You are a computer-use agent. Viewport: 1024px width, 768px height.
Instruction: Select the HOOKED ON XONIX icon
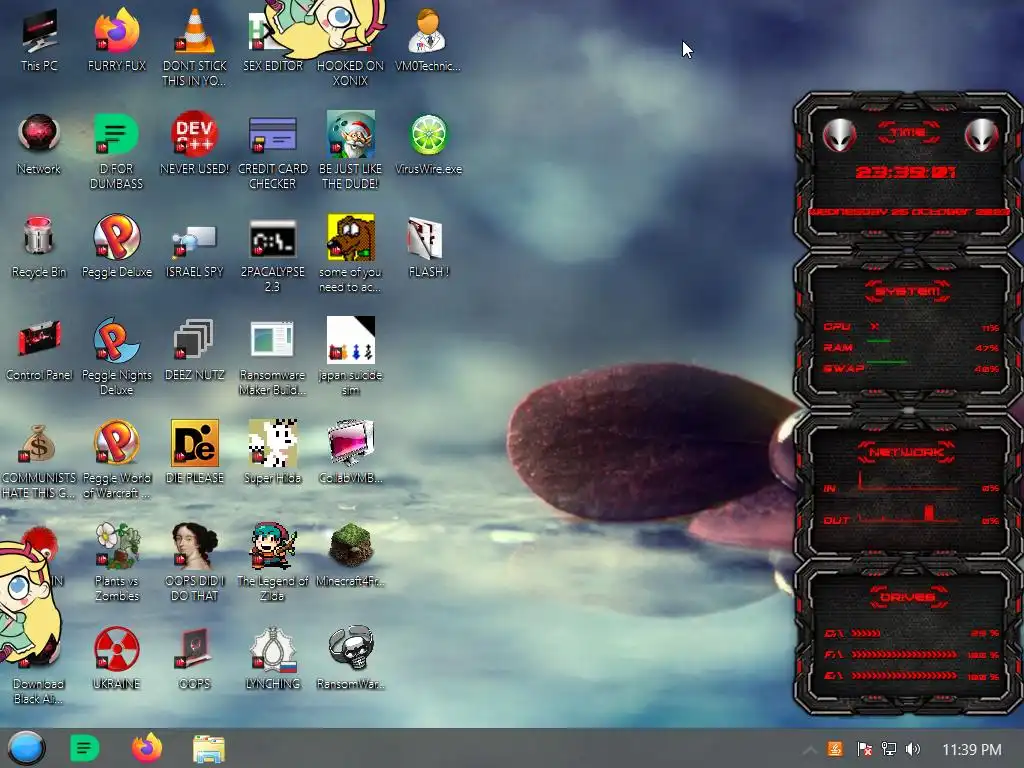(x=351, y=72)
